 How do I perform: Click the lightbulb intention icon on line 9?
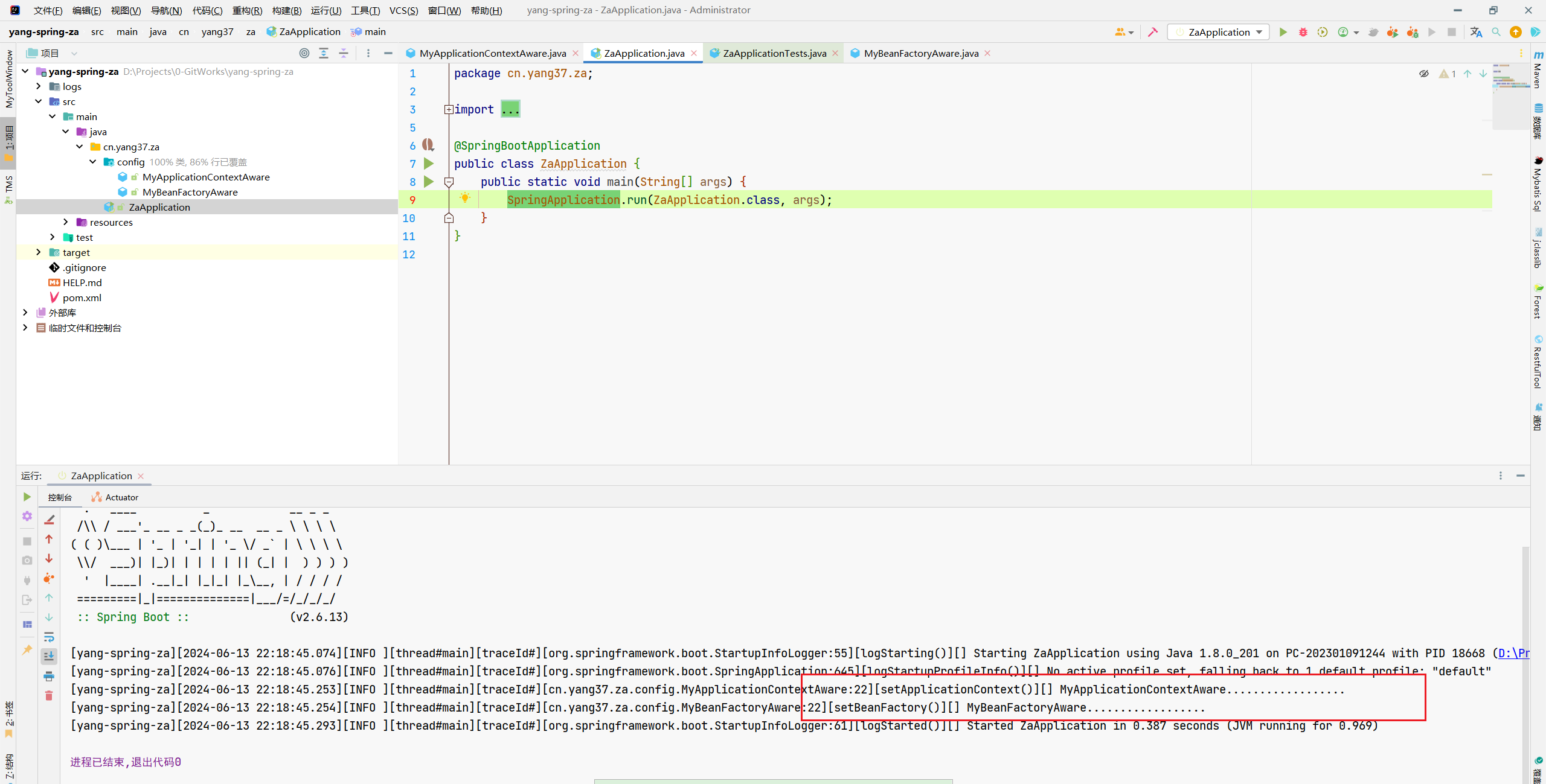pyautogui.click(x=465, y=198)
